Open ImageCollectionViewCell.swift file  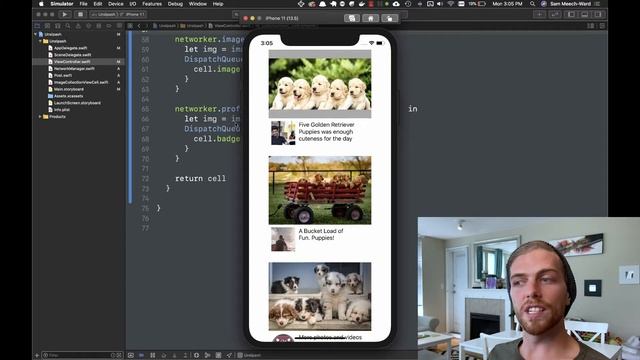[x=81, y=82]
